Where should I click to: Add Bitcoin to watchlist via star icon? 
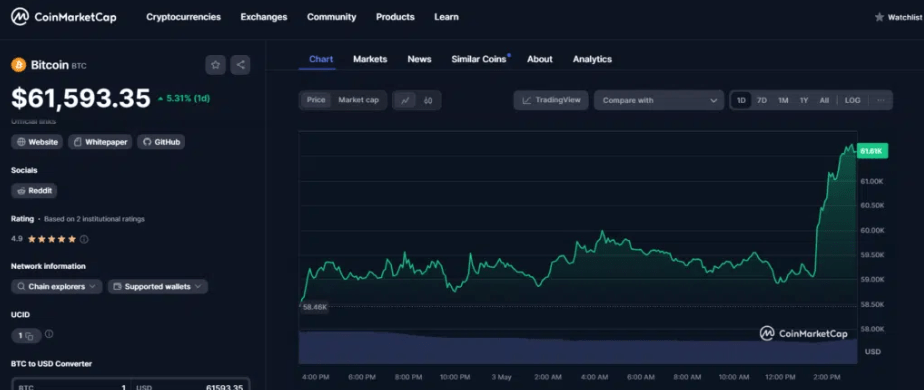pyautogui.click(x=216, y=65)
